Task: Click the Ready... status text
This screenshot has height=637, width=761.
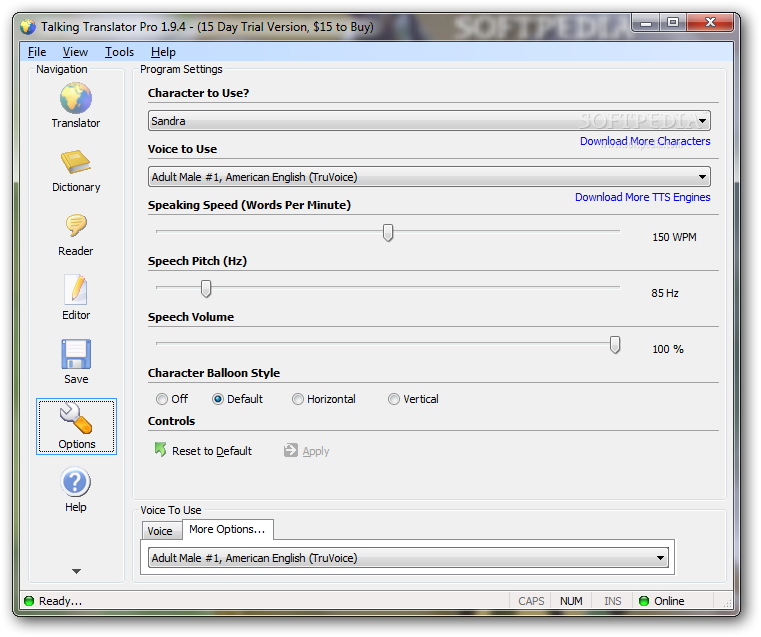Action: 61,601
